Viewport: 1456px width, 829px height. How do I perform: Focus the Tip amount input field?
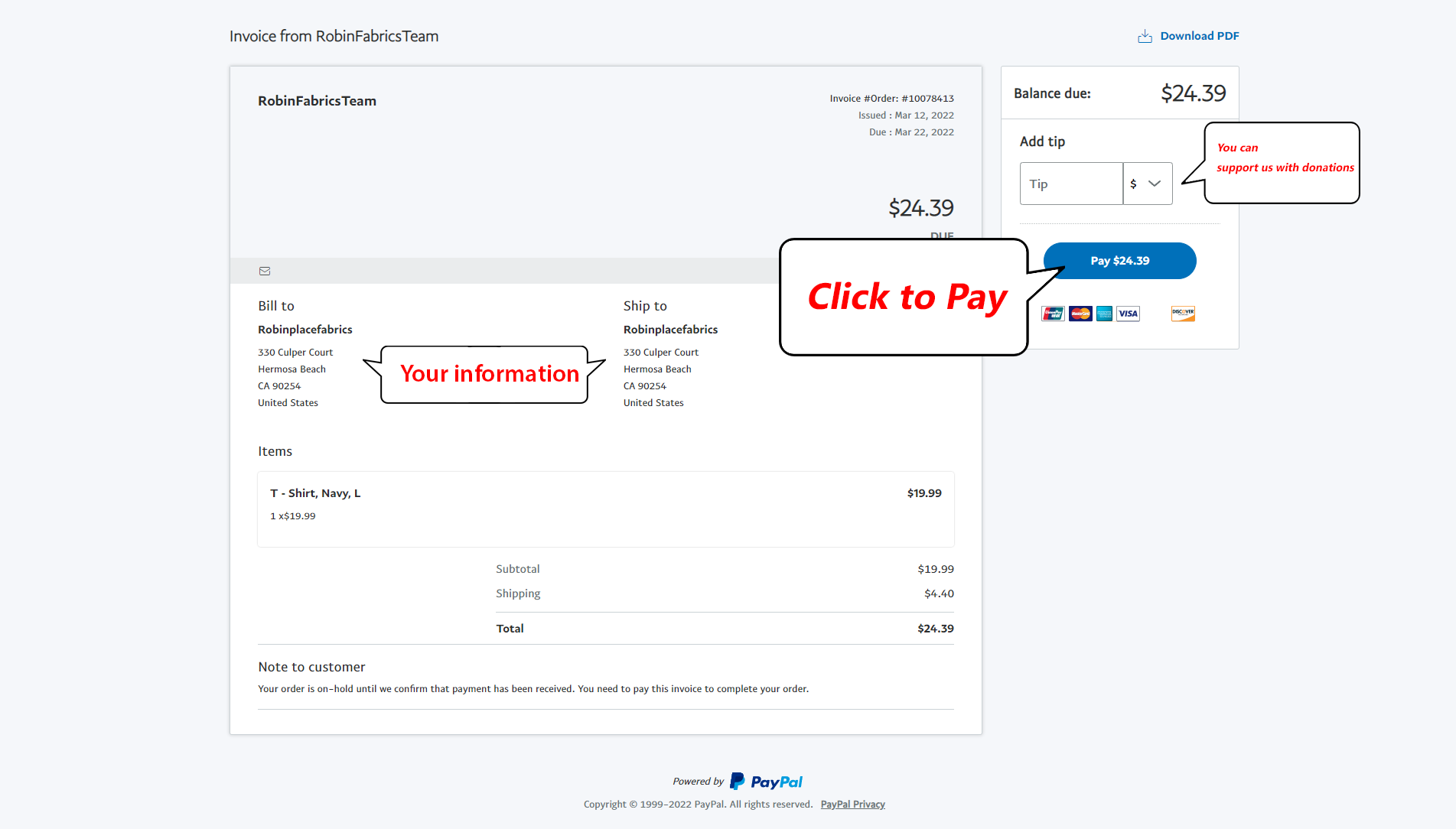[1071, 184]
